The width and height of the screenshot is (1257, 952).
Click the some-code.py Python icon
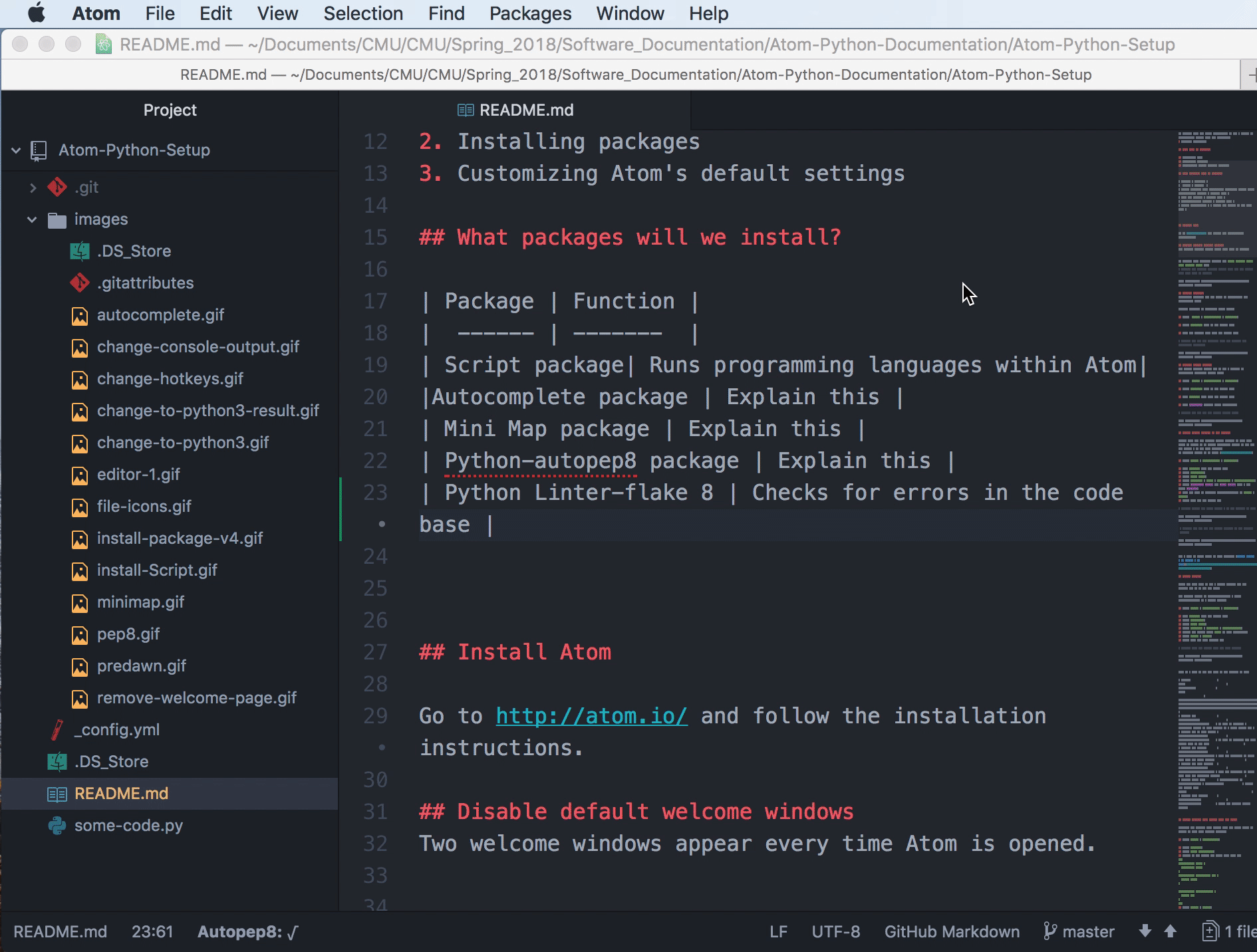[57, 826]
